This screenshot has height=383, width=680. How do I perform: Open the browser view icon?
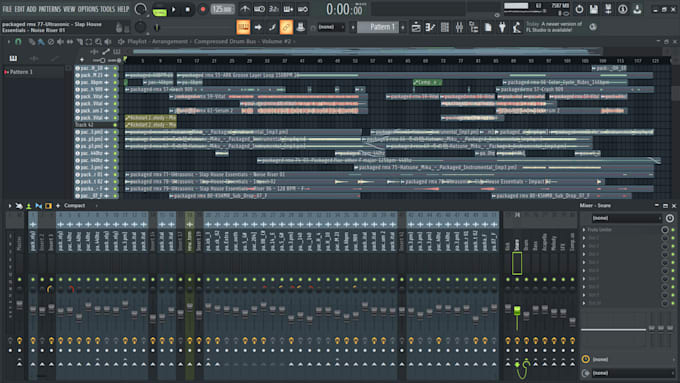474,27
